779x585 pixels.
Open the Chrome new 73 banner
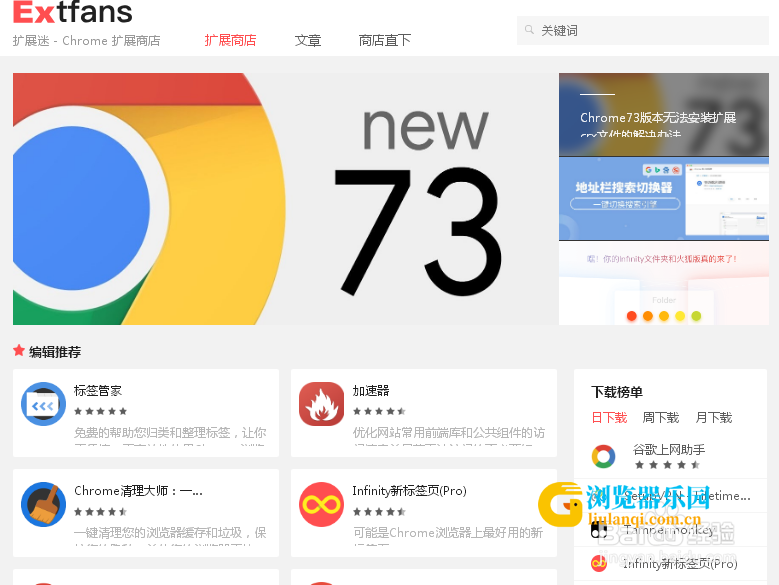[x=286, y=199]
